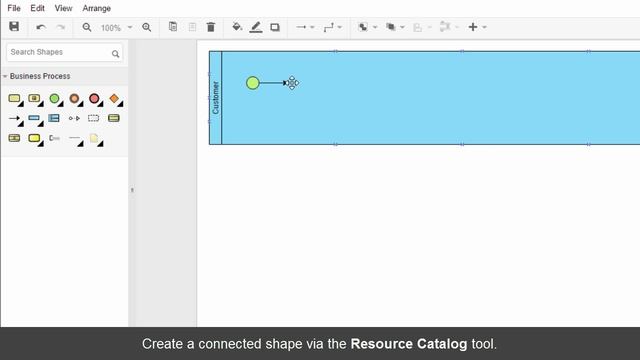Viewport: 640px width, 360px height.
Task: Open the distribute shapes dropdown
Action: pyautogui.click(x=449, y=27)
